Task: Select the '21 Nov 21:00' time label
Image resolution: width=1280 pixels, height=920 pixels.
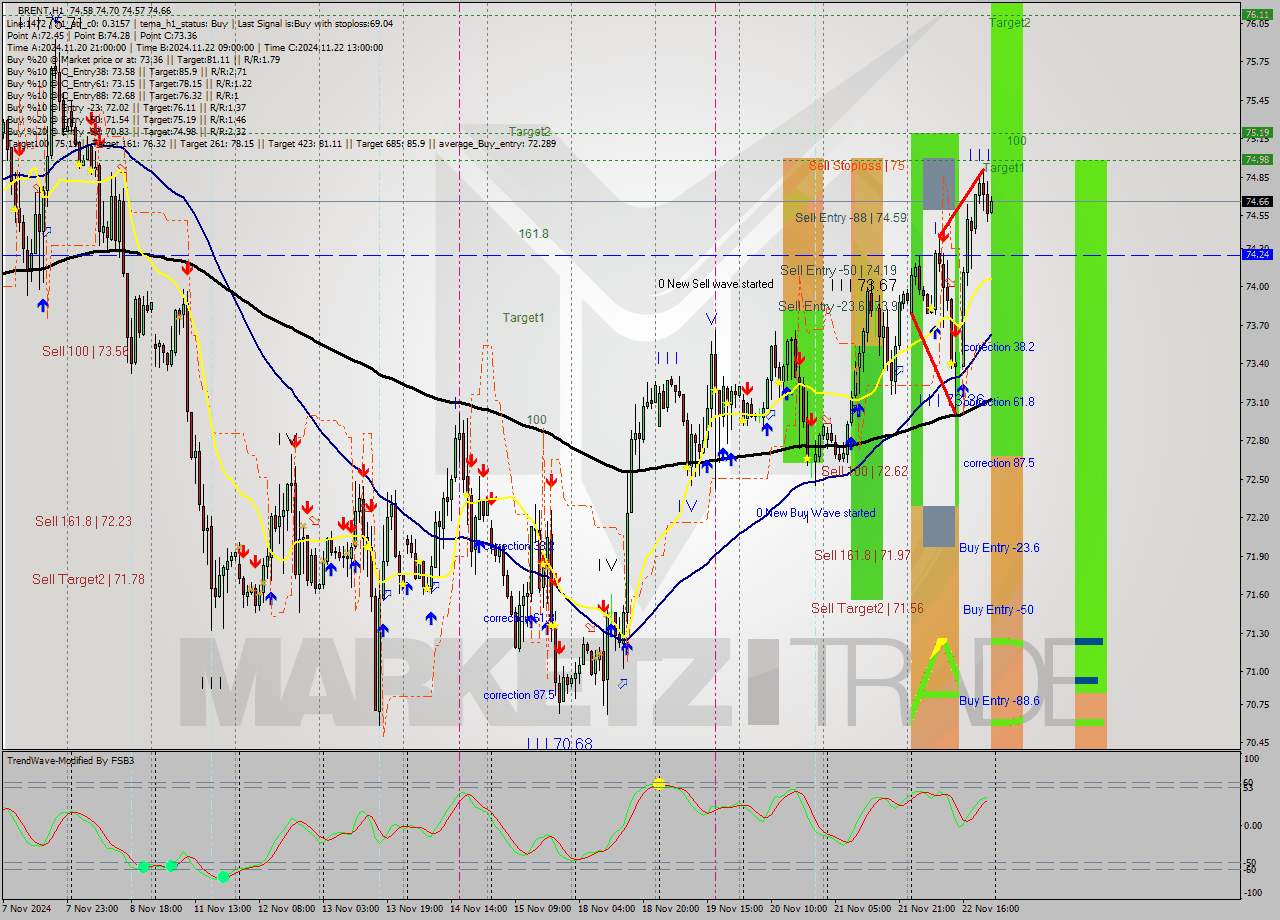Action: click(x=926, y=909)
